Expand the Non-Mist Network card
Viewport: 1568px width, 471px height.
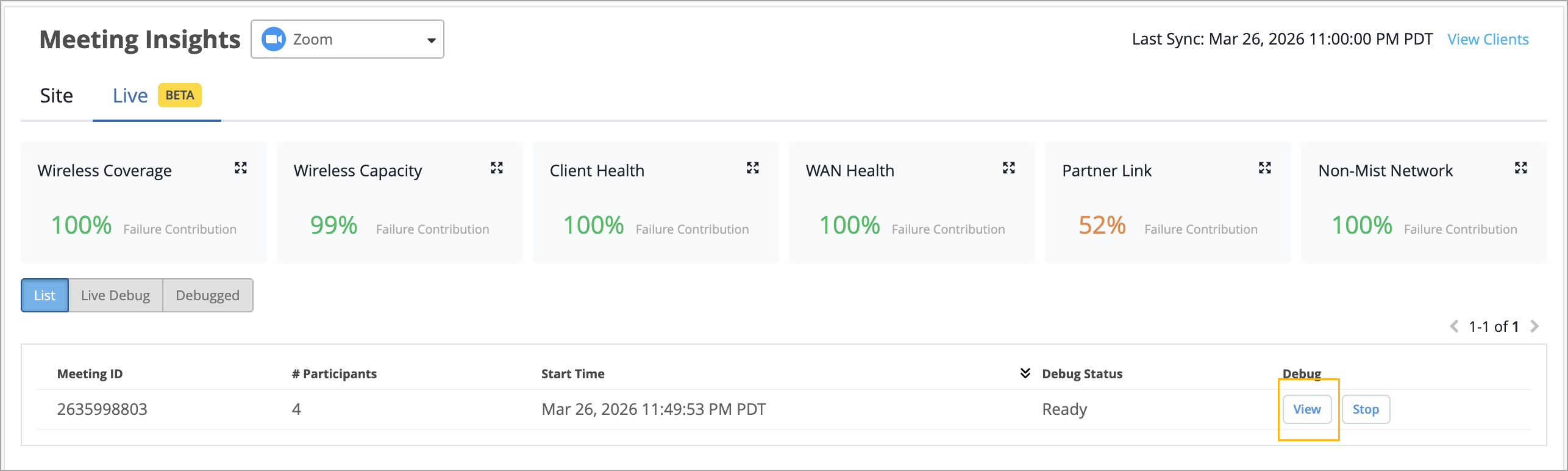click(1521, 168)
